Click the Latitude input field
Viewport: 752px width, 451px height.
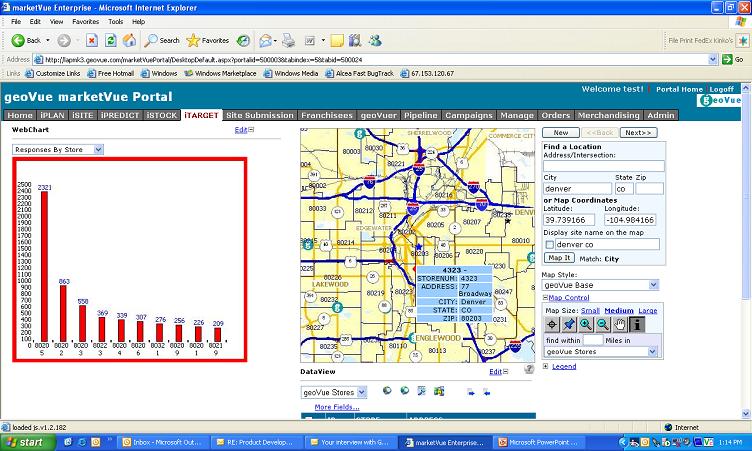tap(569, 220)
